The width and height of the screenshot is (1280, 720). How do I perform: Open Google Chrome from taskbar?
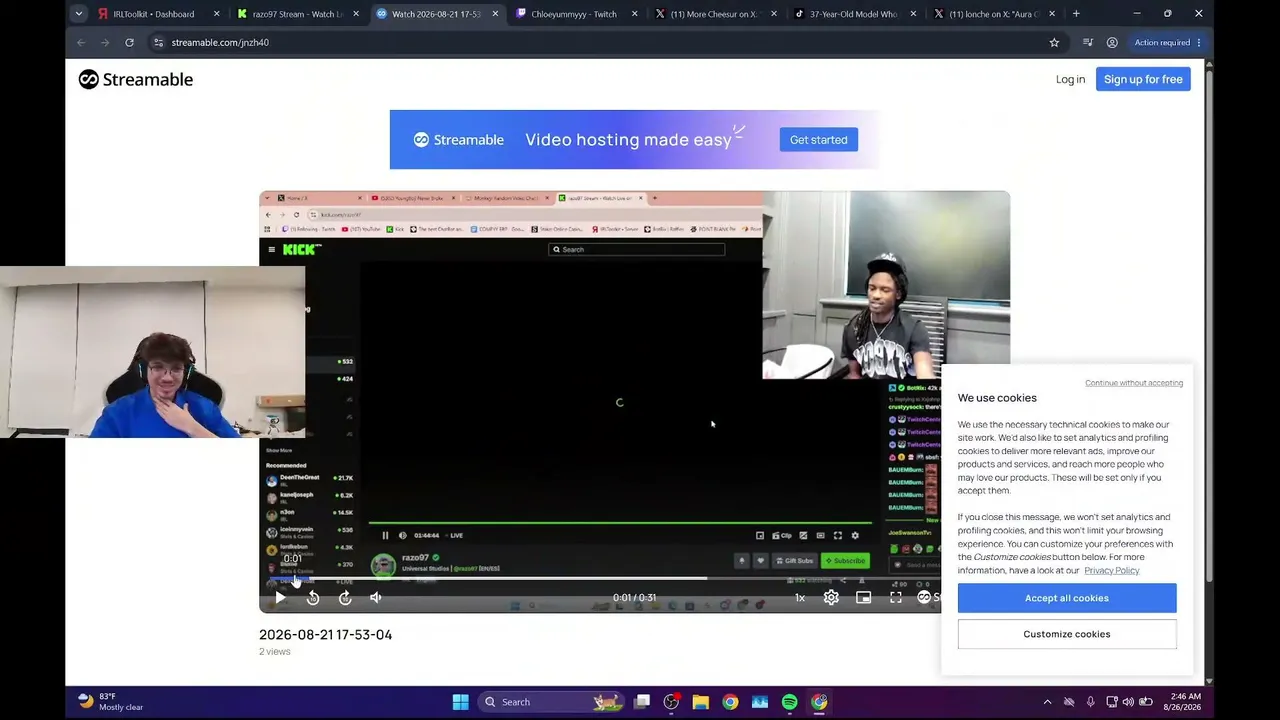click(730, 702)
